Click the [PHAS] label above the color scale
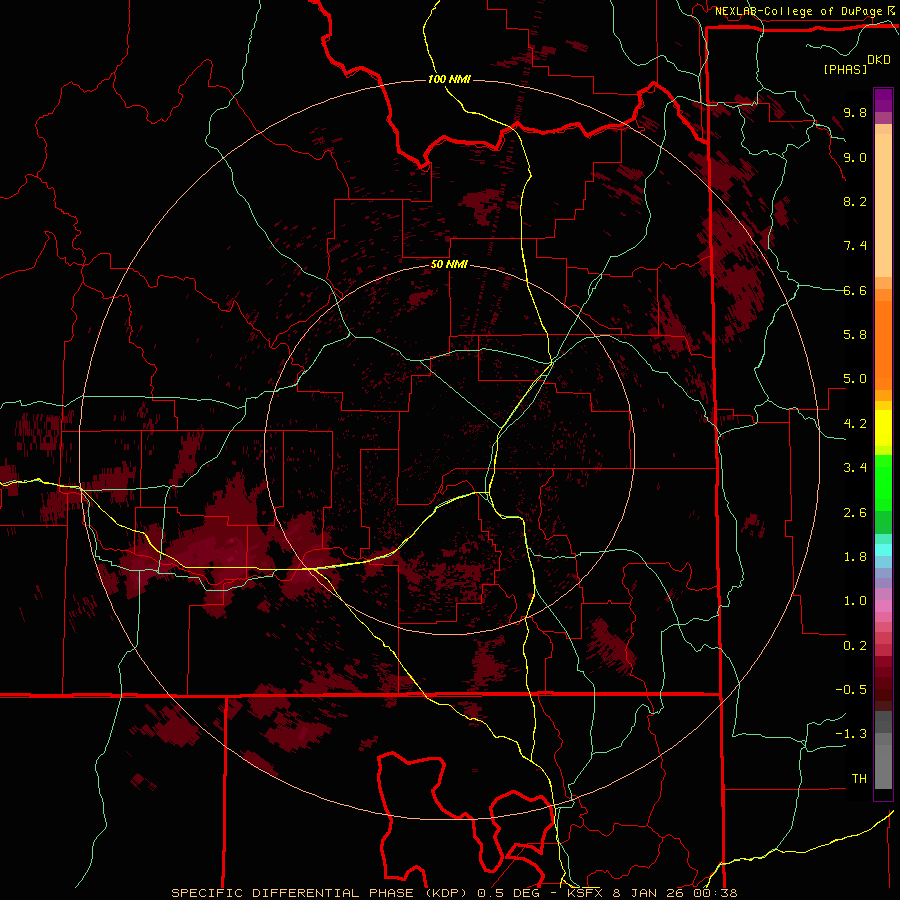900x900 pixels. click(x=845, y=69)
